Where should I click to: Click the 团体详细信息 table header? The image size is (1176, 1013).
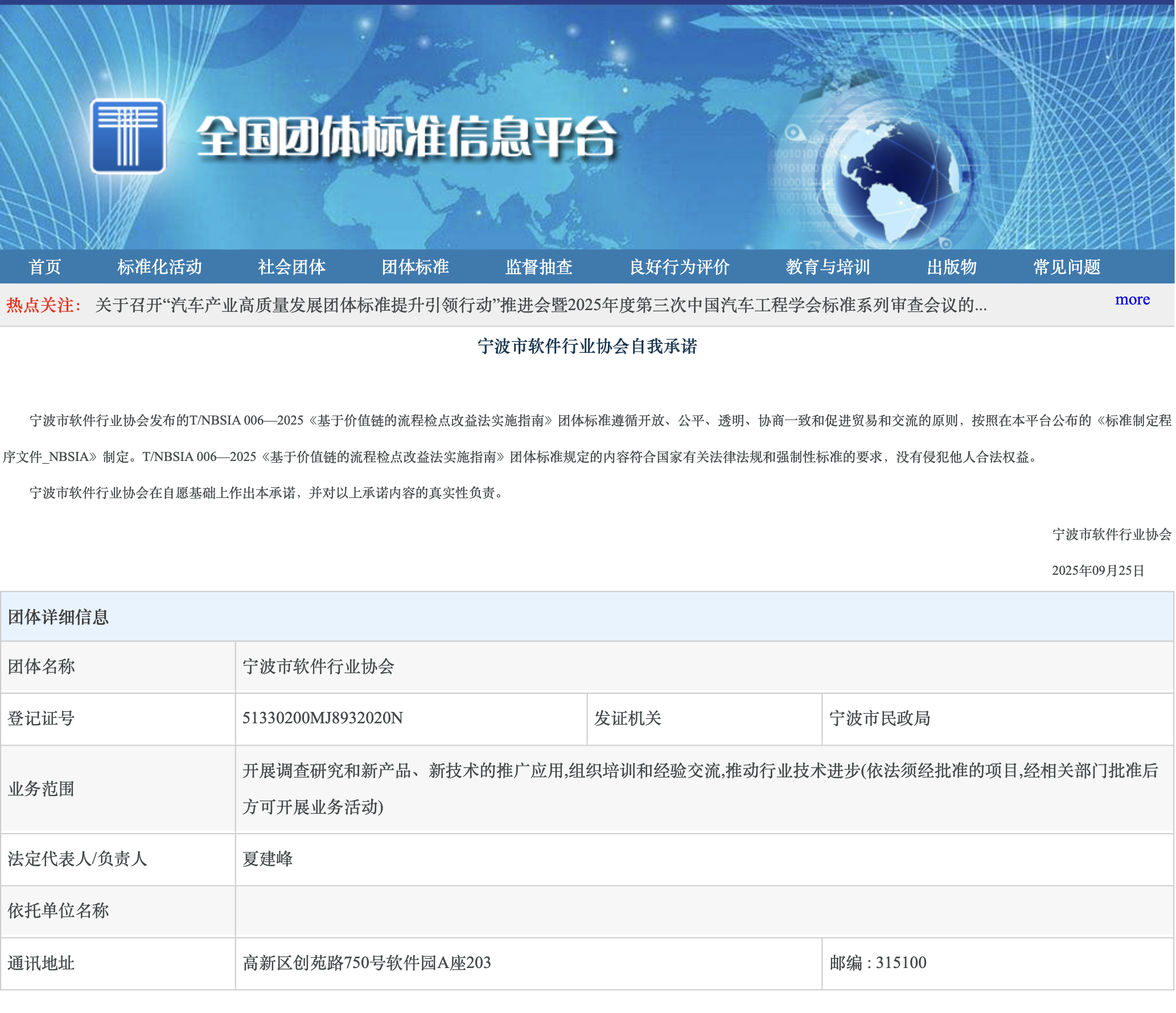pyautogui.click(x=58, y=617)
